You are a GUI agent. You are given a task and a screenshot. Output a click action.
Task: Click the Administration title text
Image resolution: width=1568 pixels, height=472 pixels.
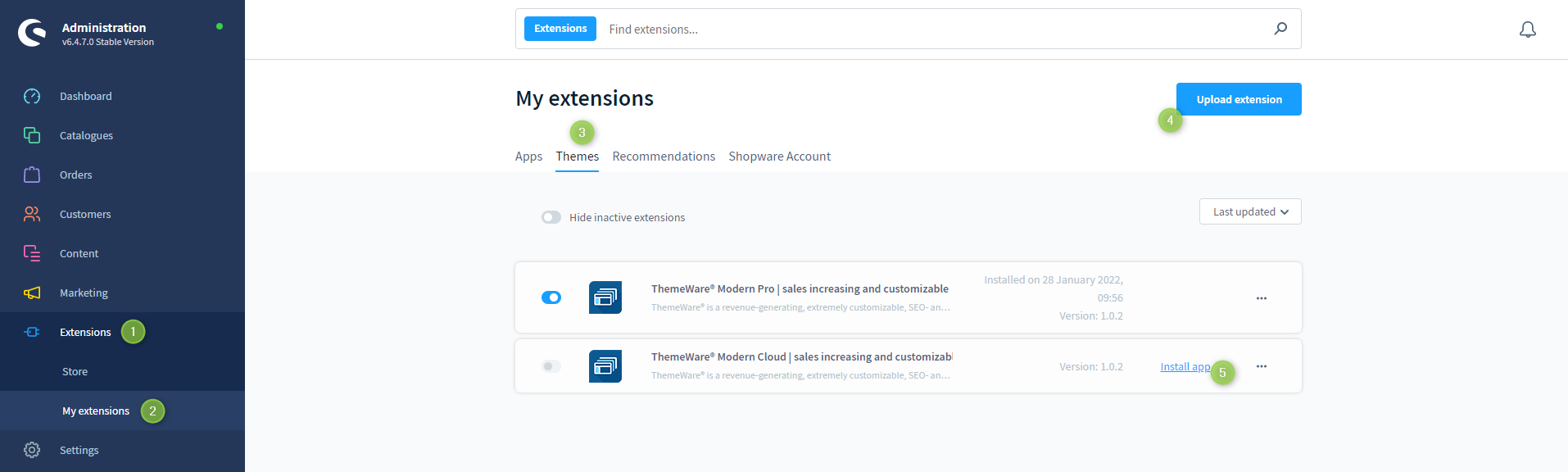(x=104, y=27)
